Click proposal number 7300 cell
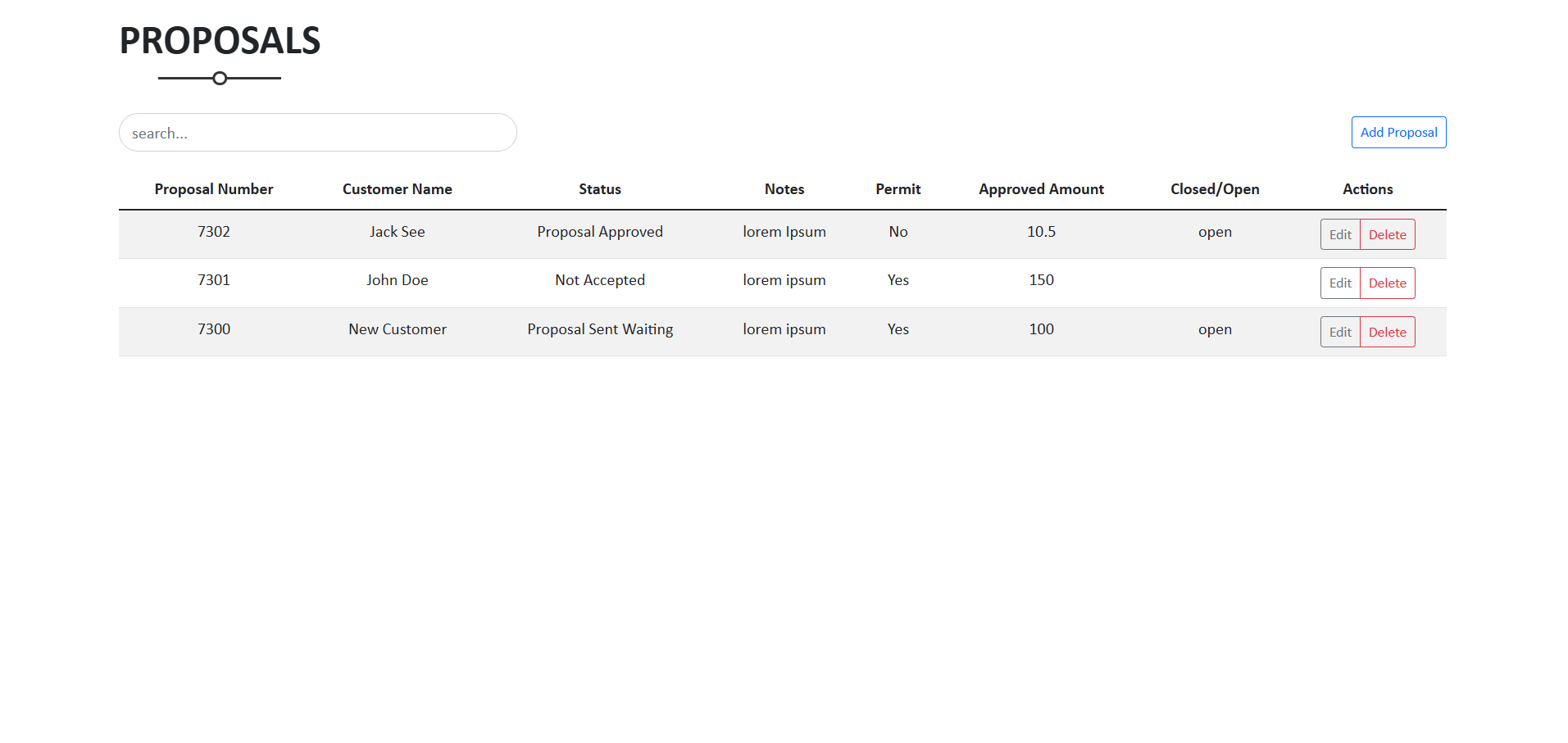This screenshot has height=743, width=1568. (x=214, y=329)
